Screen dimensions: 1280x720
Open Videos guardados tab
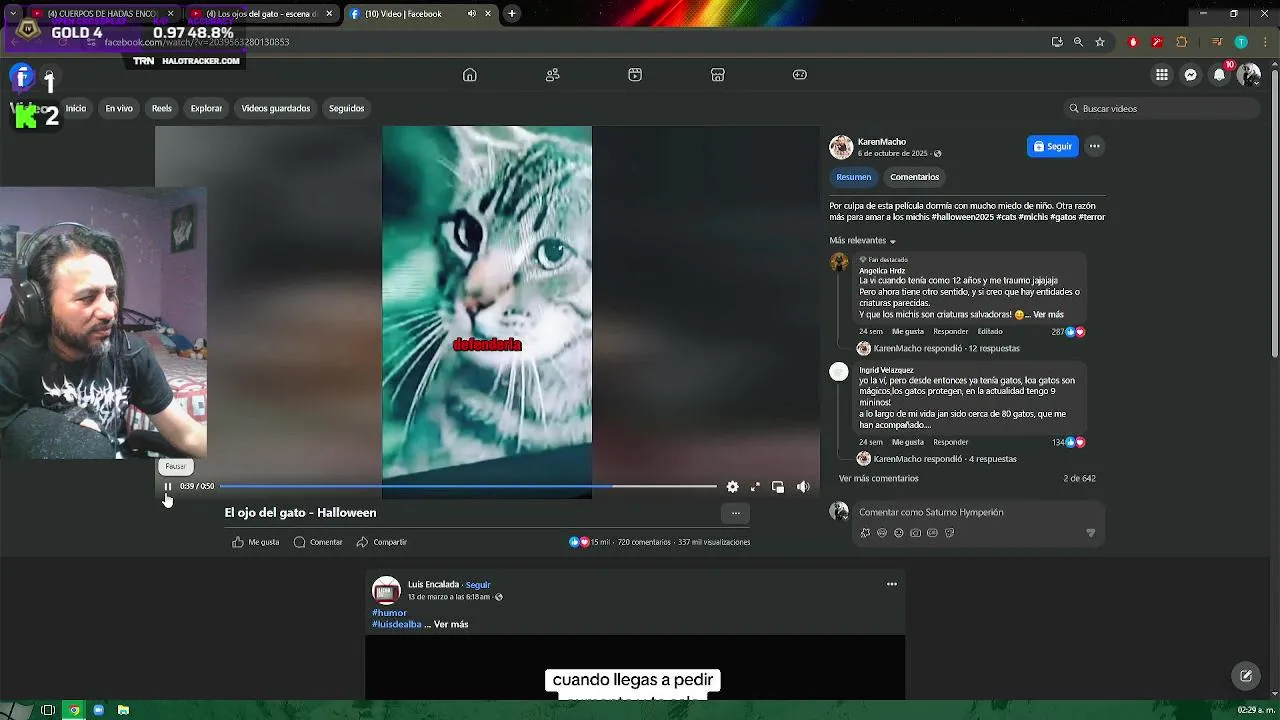276,108
